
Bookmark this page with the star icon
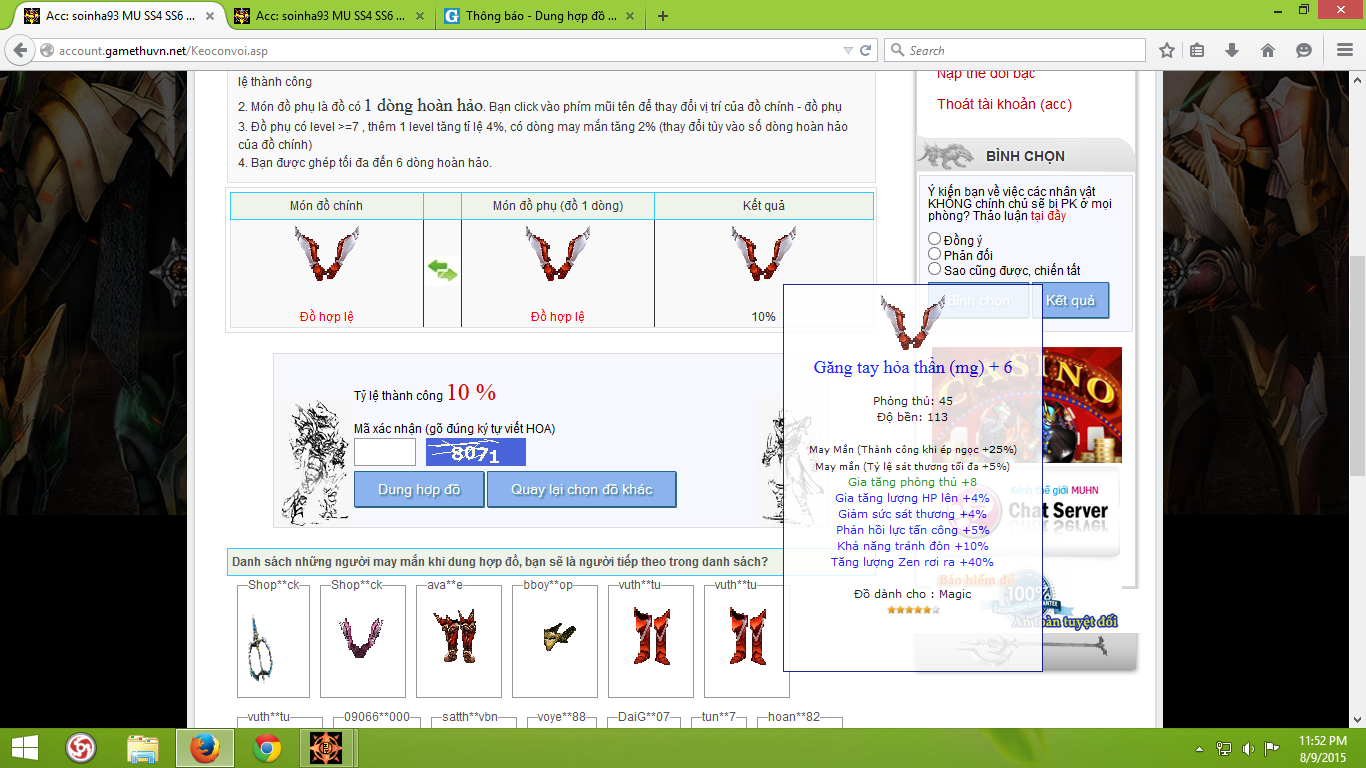click(x=1166, y=50)
